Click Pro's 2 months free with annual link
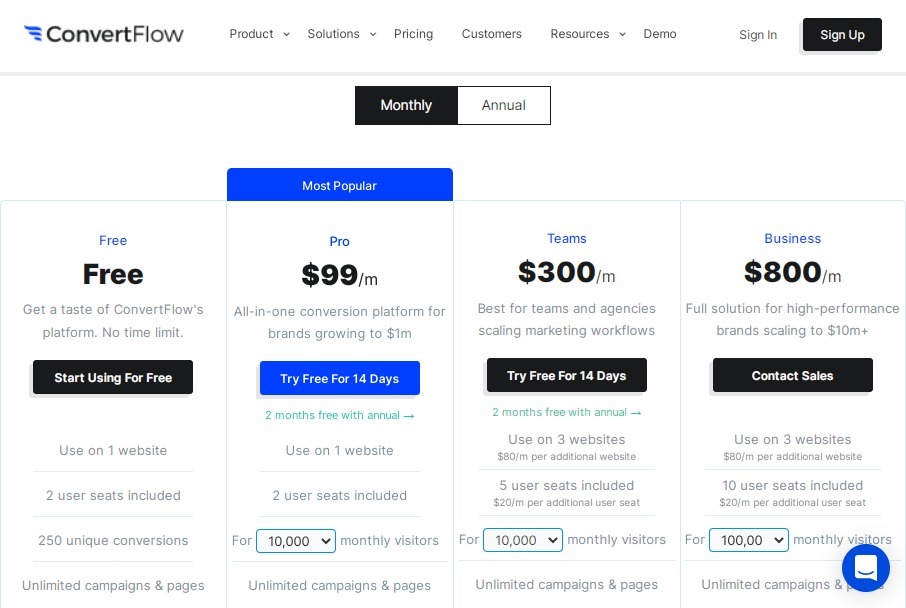This screenshot has width=906, height=608. tap(340, 415)
